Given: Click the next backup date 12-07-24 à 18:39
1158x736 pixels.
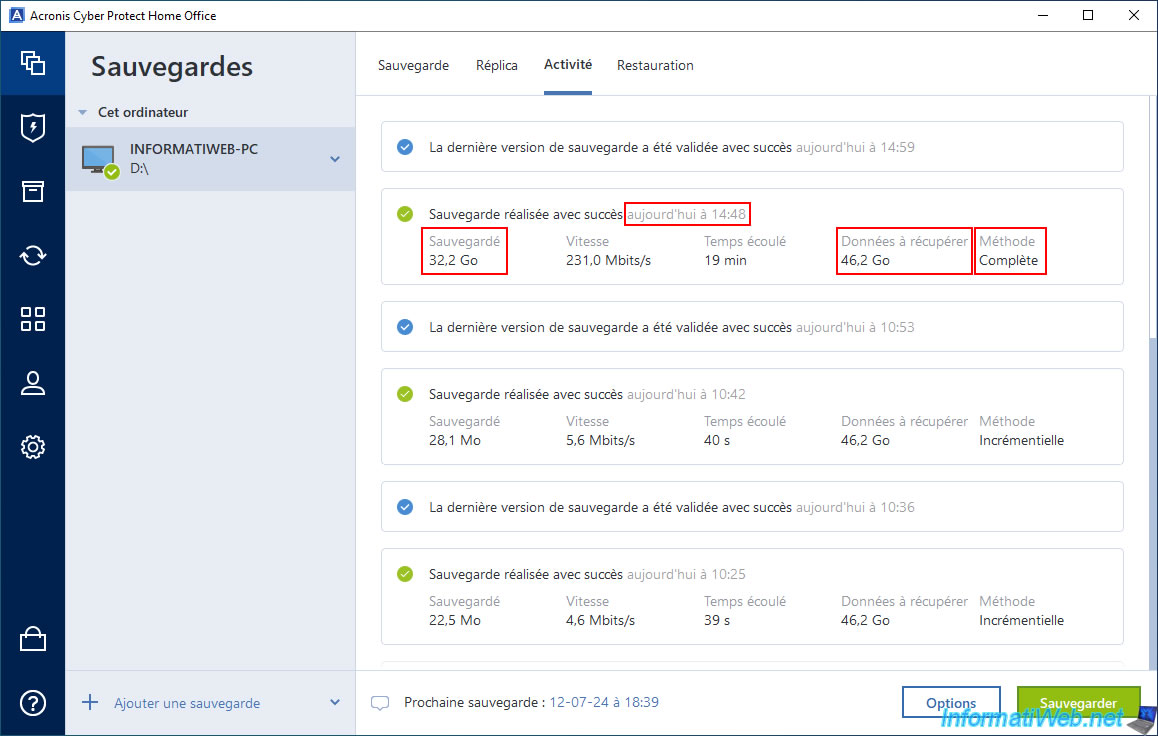Looking at the screenshot, I should click(604, 702).
